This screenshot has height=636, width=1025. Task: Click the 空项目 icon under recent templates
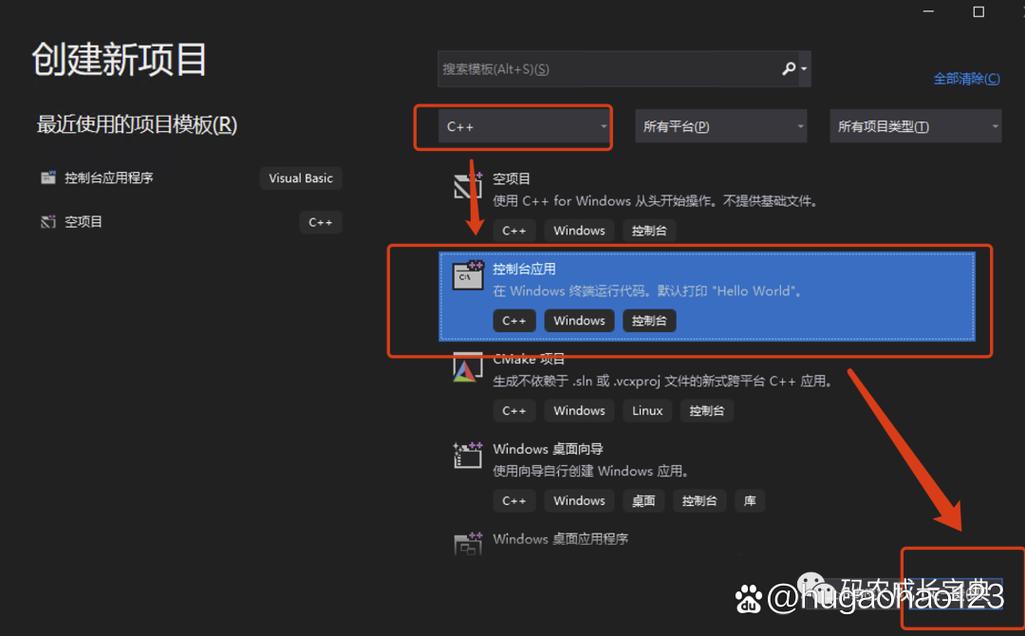coord(47,221)
